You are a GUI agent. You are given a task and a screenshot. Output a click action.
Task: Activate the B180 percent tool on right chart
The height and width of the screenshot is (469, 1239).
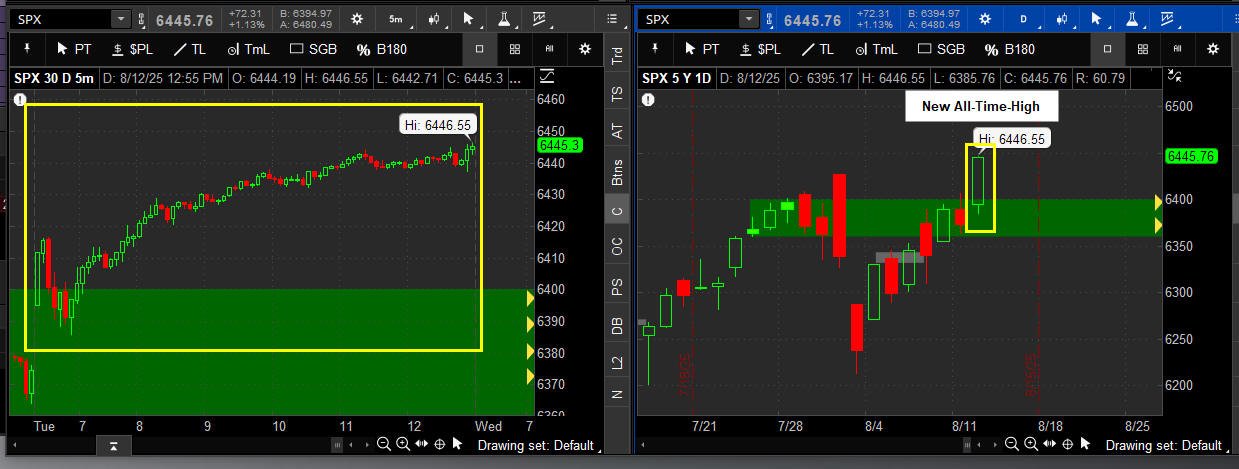(1010, 49)
